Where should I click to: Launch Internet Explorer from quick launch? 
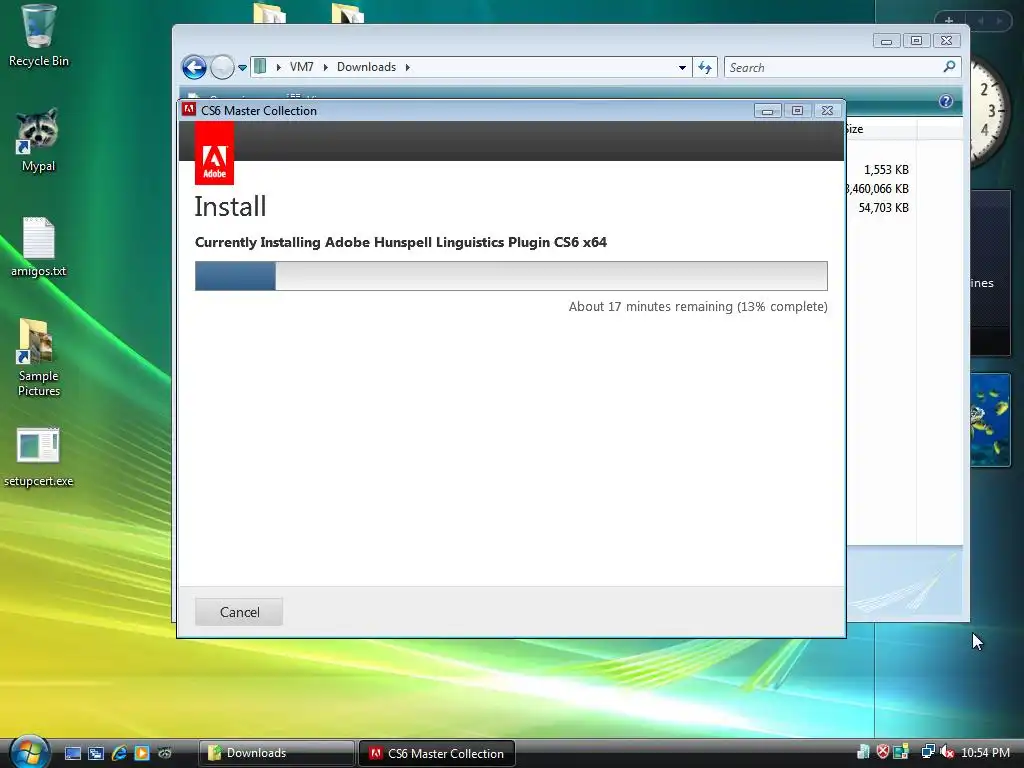(119, 753)
